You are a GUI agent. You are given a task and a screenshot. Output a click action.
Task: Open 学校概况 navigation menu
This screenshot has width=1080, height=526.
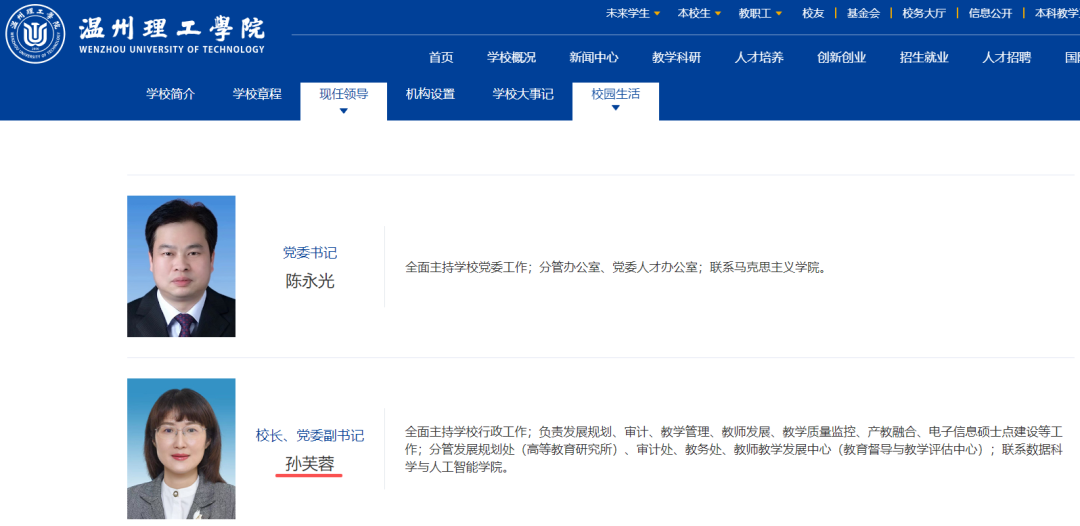coord(511,57)
